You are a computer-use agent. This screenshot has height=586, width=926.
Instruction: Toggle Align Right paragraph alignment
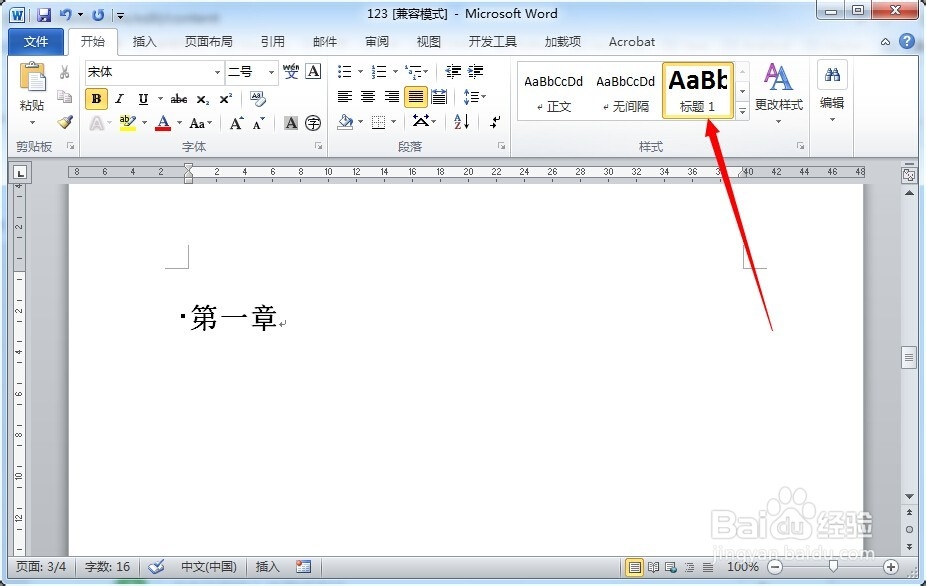(391, 96)
